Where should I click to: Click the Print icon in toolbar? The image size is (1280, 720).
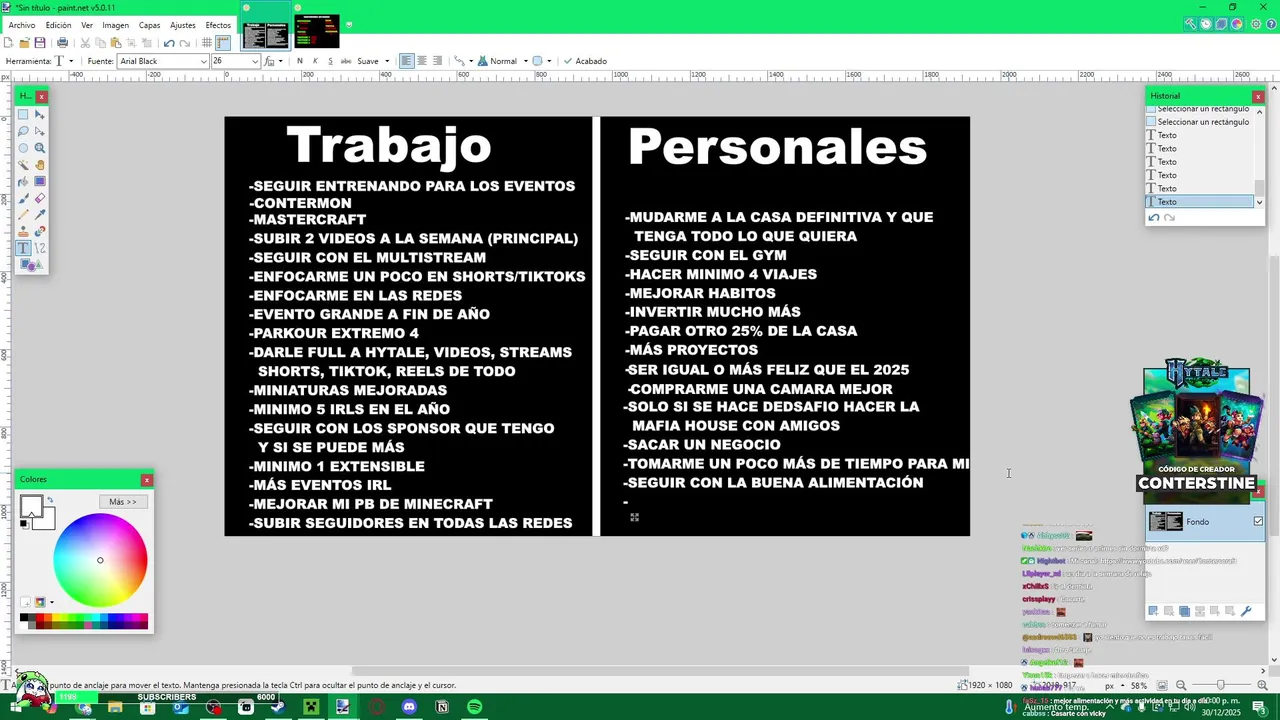point(62,43)
